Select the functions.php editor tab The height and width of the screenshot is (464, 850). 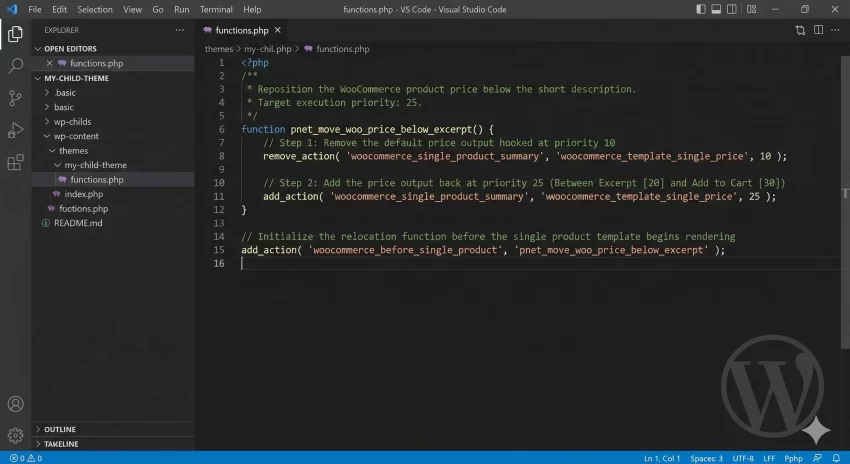[242, 30]
